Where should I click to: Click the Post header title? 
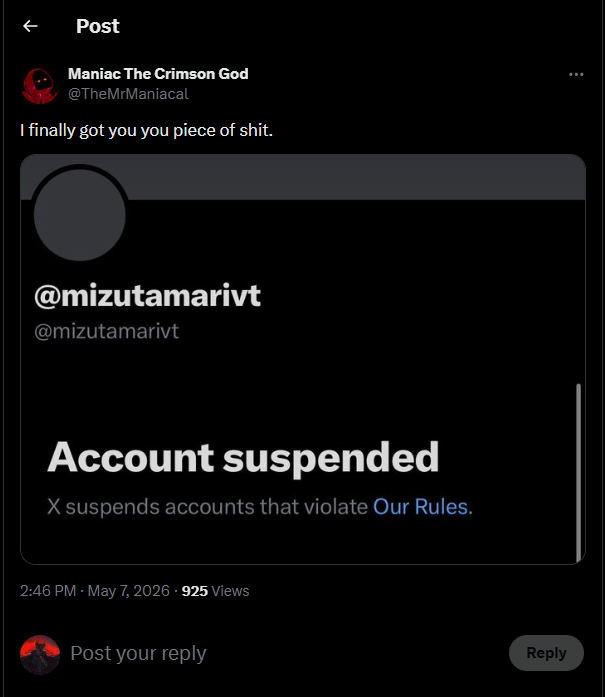97,26
